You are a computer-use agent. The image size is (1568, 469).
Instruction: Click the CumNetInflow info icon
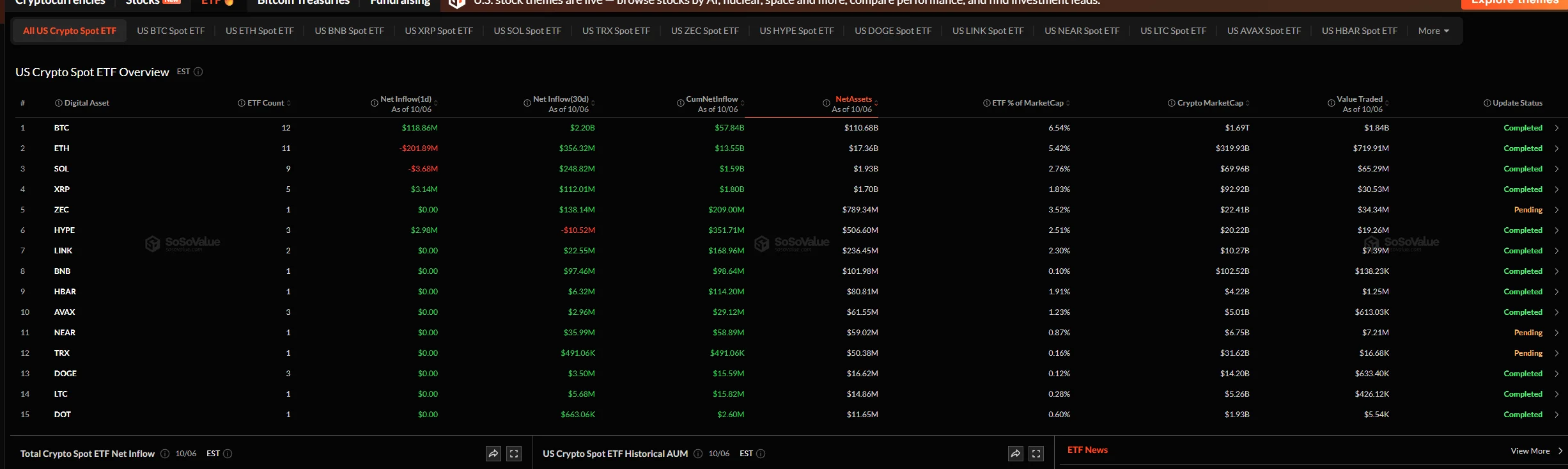(x=681, y=103)
